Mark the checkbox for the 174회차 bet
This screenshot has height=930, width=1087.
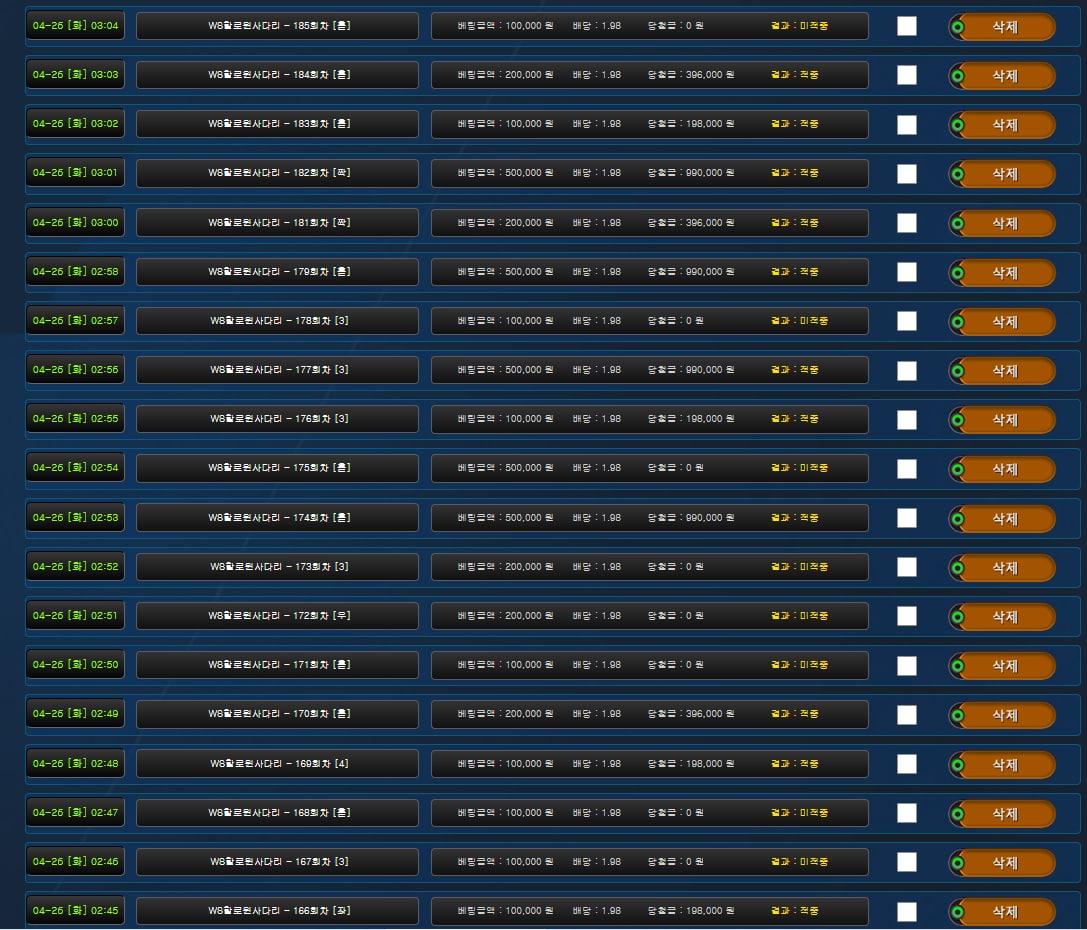click(x=907, y=518)
